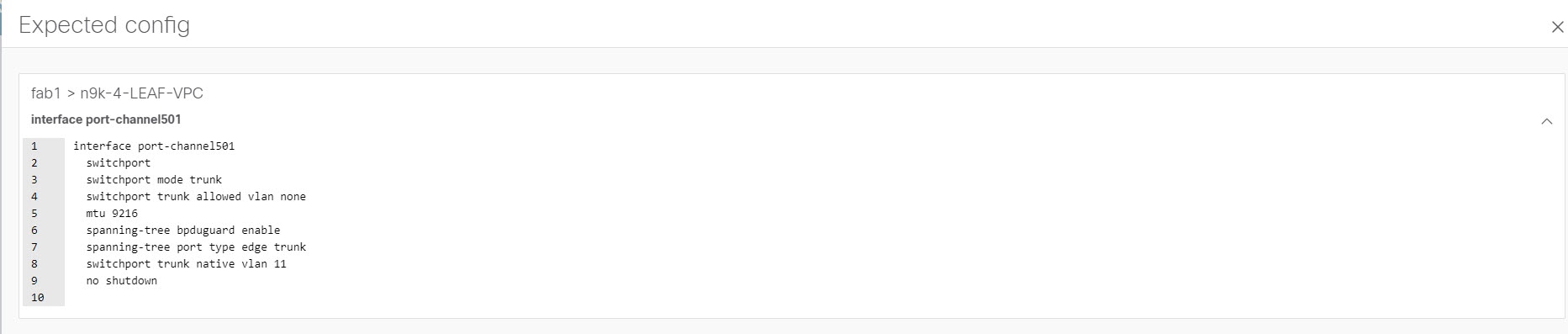Select line number 2 in gutter
This screenshot has width=1568, height=334.
coord(34,163)
